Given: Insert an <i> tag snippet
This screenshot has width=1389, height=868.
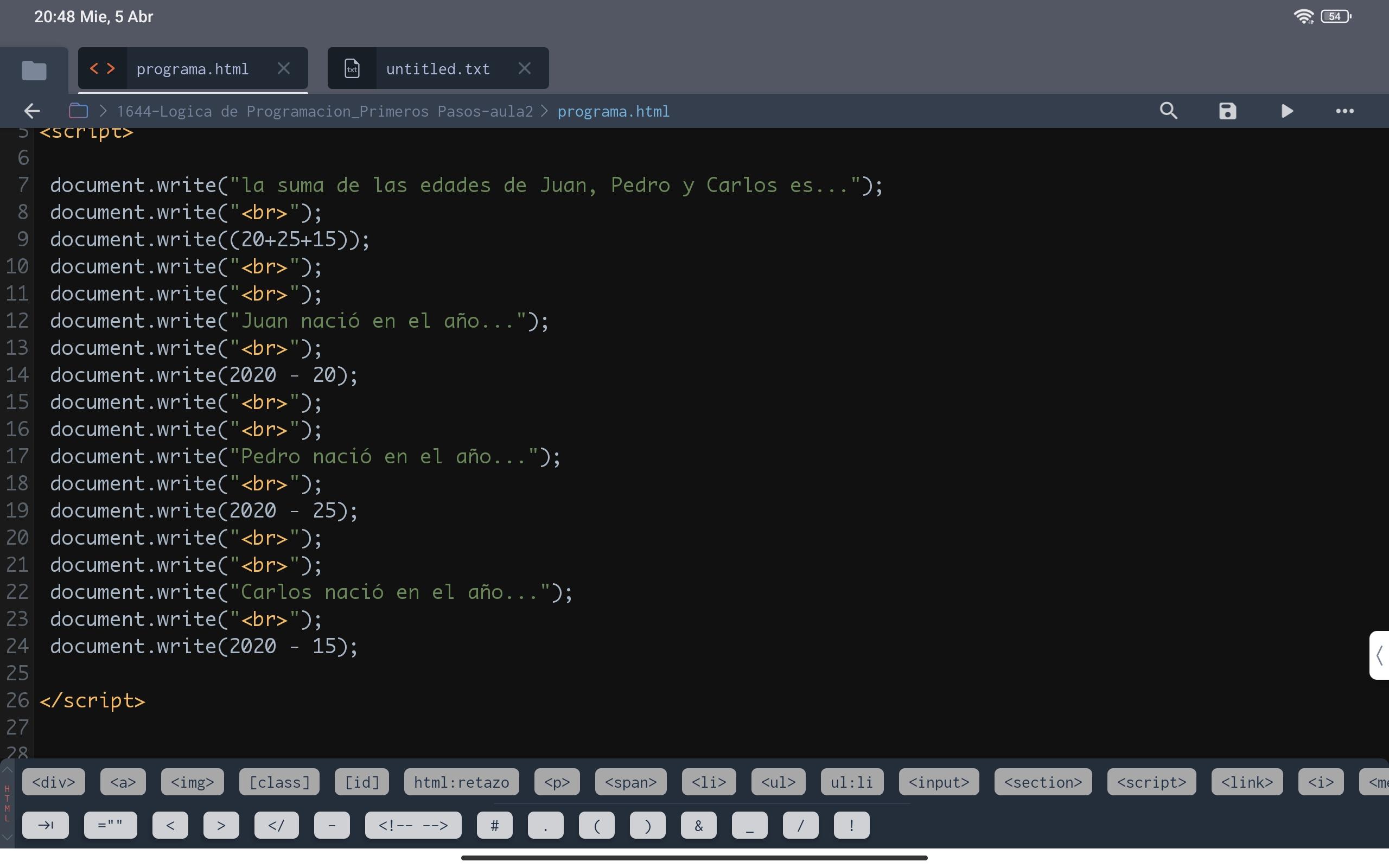Looking at the screenshot, I should click(1321, 782).
